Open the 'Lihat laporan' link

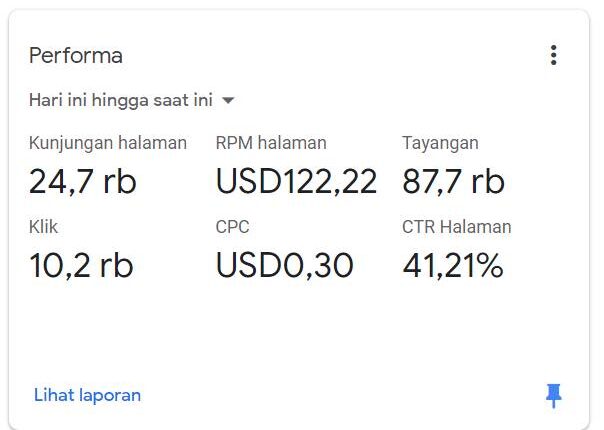click(x=87, y=395)
